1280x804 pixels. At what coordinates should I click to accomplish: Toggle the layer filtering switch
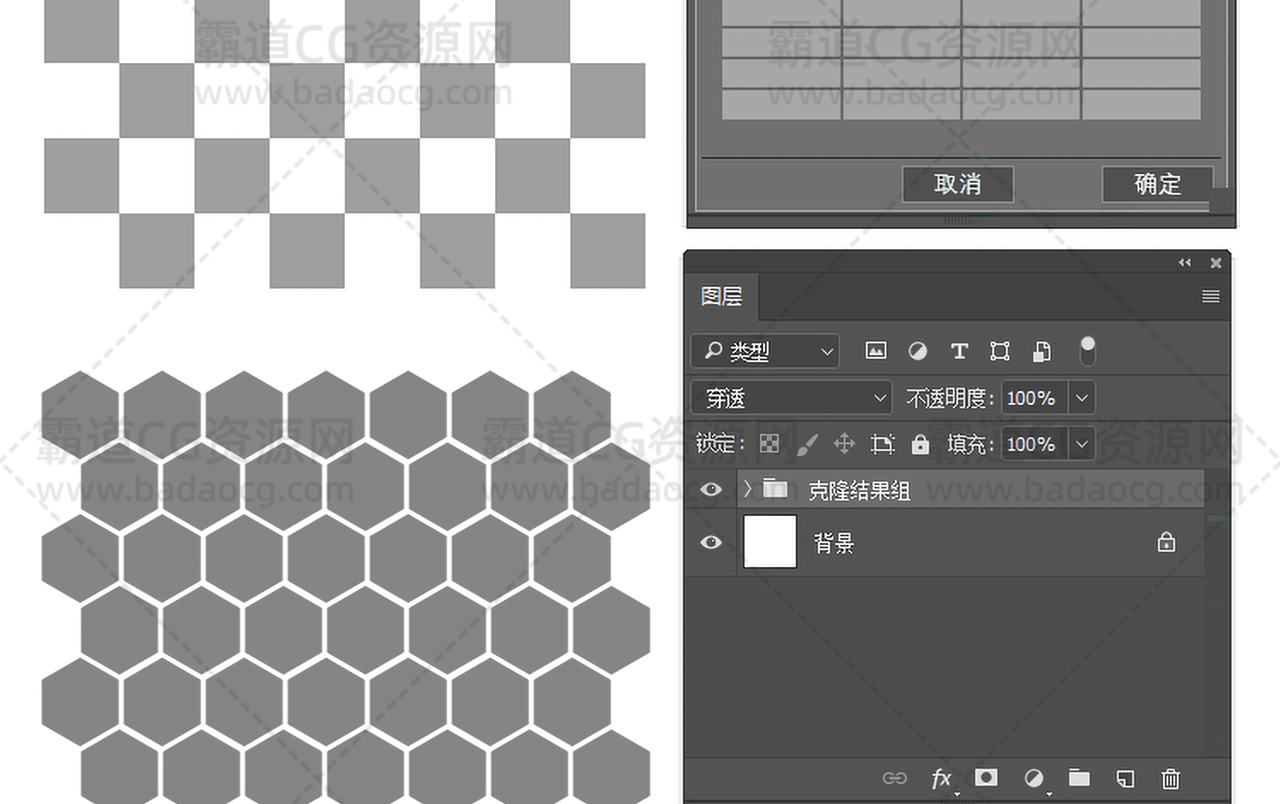point(1087,350)
